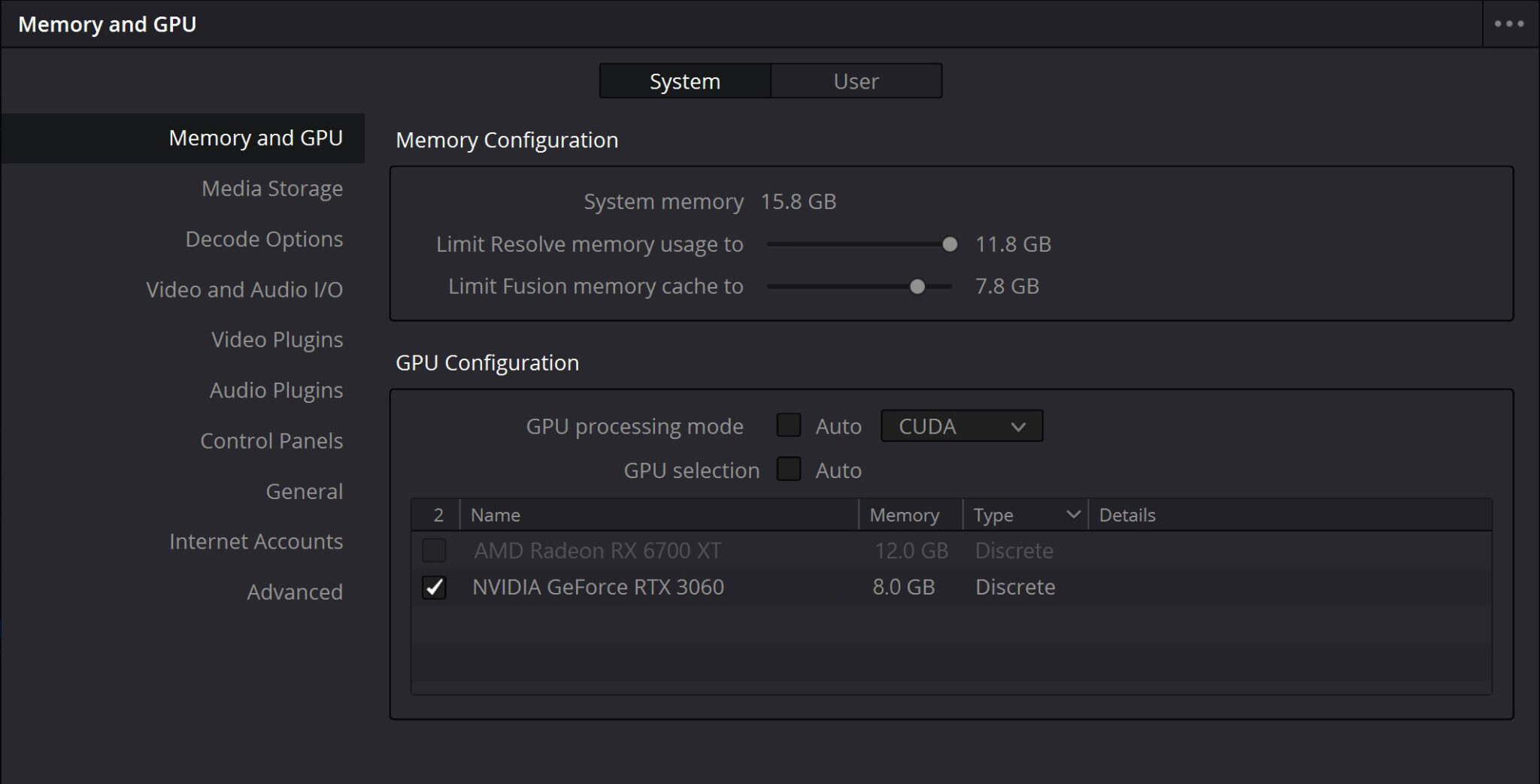This screenshot has width=1540, height=784.
Task: Enable Auto for GPU processing mode
Action: [789, 425]
